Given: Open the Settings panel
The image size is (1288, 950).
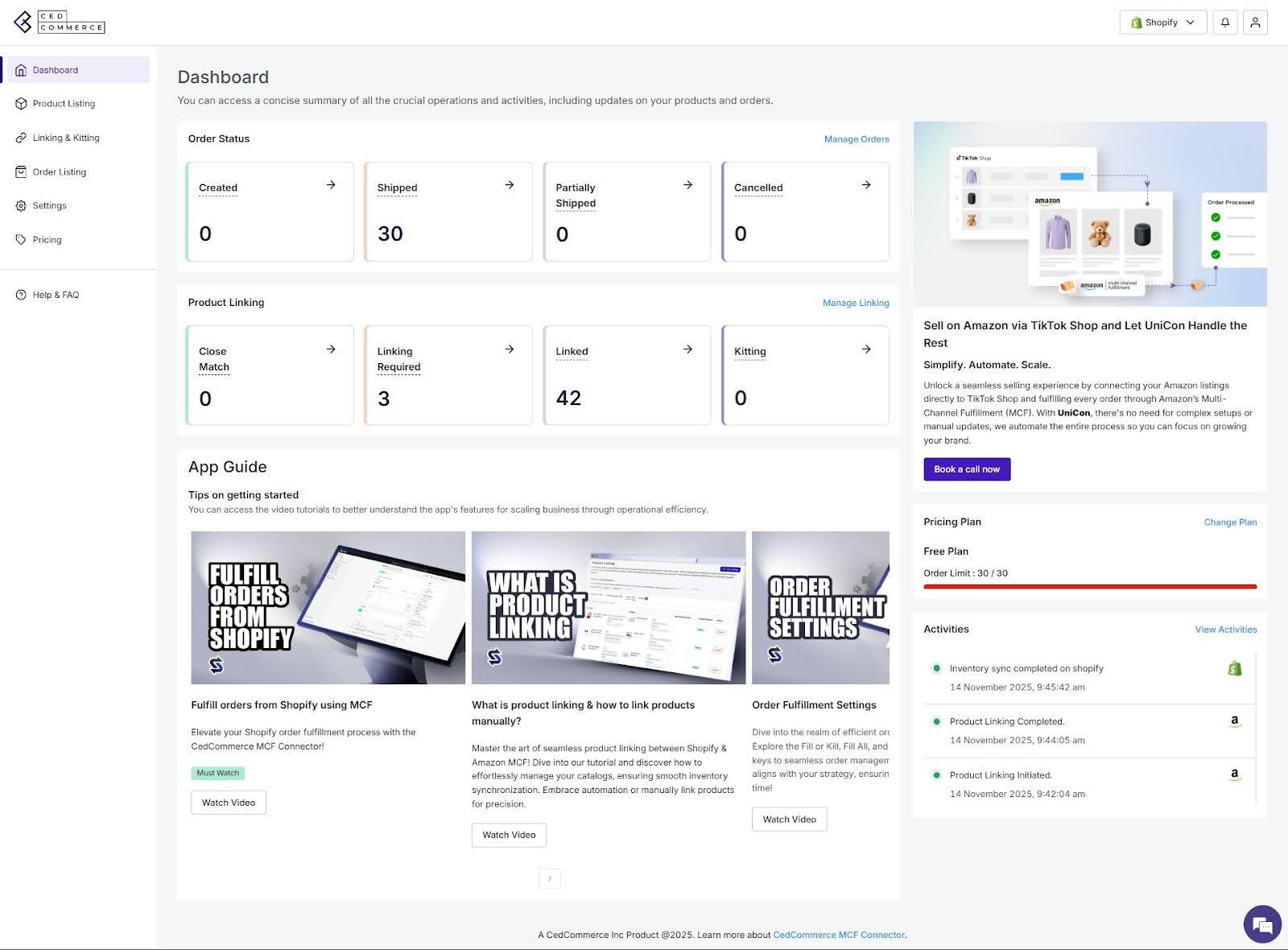Looking at the screenshot, I should coord(50,205).
